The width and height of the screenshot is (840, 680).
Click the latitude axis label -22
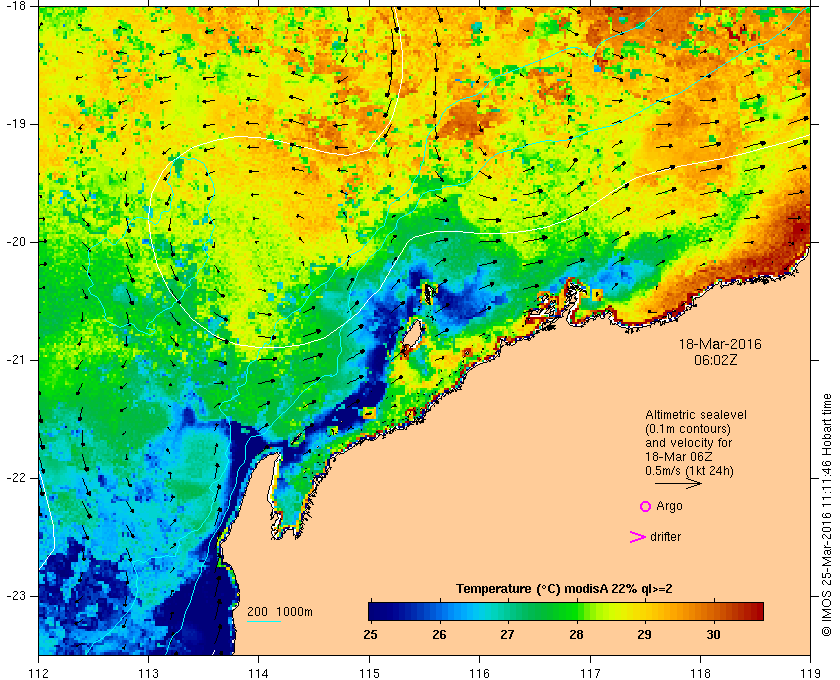click(x=15, y=477)
